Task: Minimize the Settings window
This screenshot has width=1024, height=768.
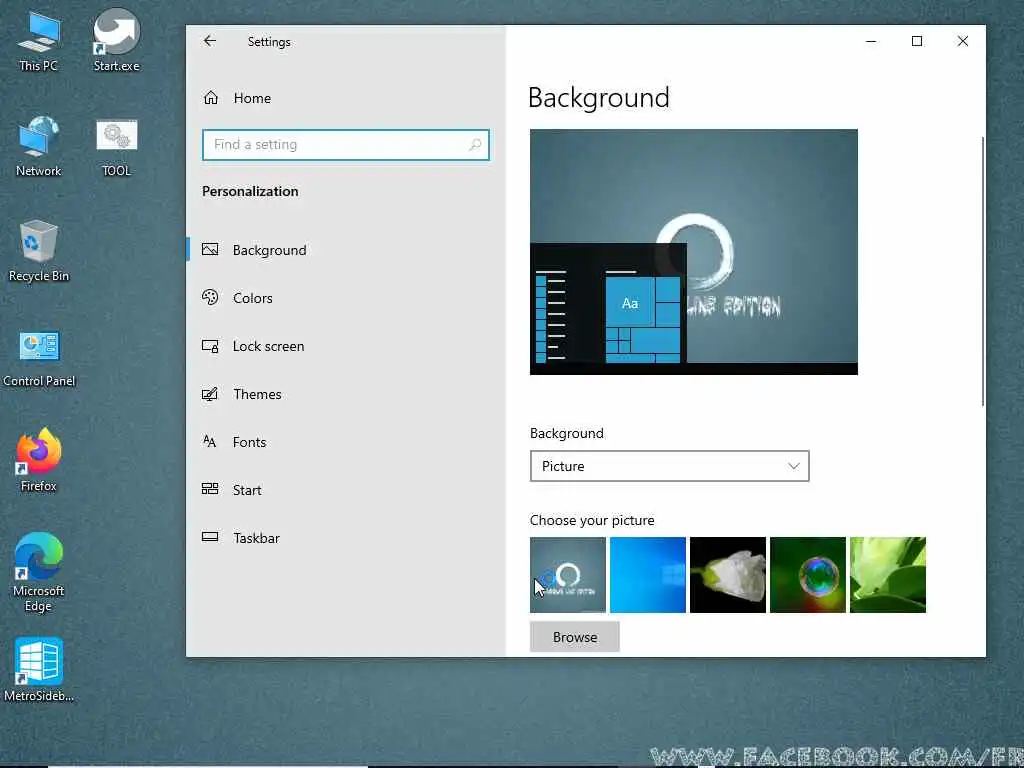Action: pos(871,41)
